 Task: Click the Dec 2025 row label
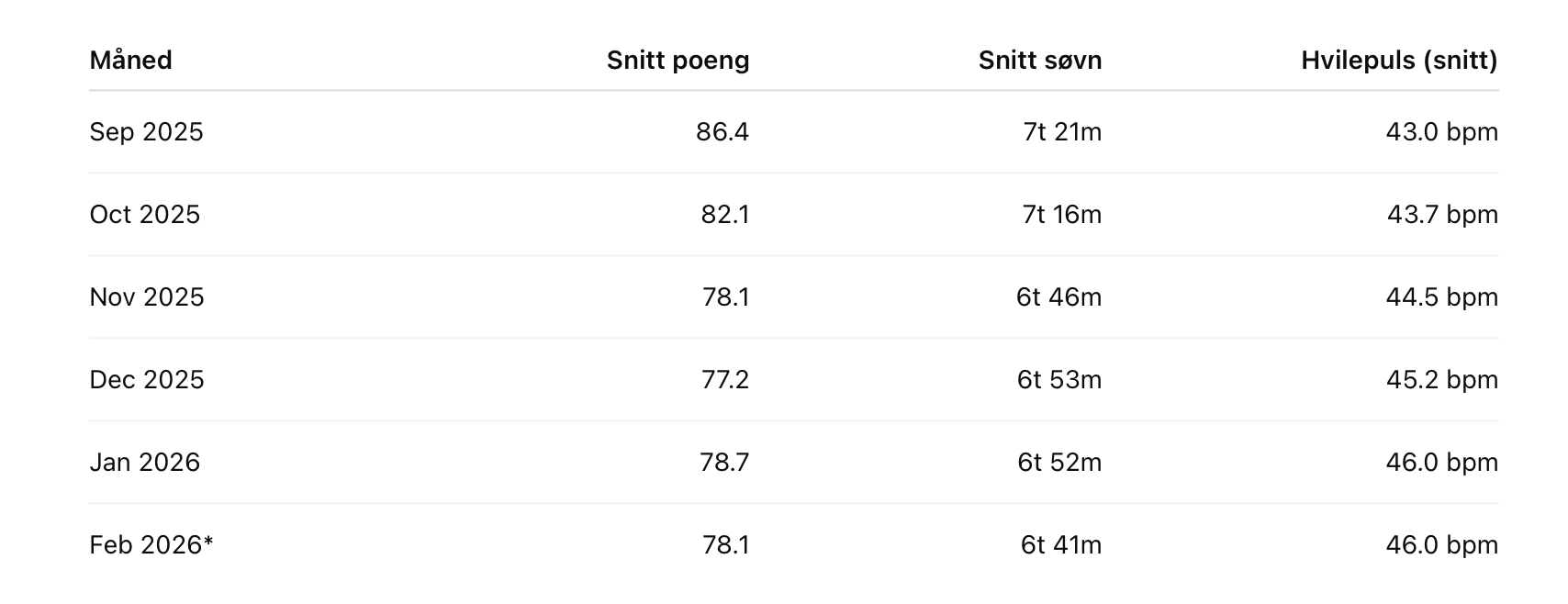coord(146,380)
